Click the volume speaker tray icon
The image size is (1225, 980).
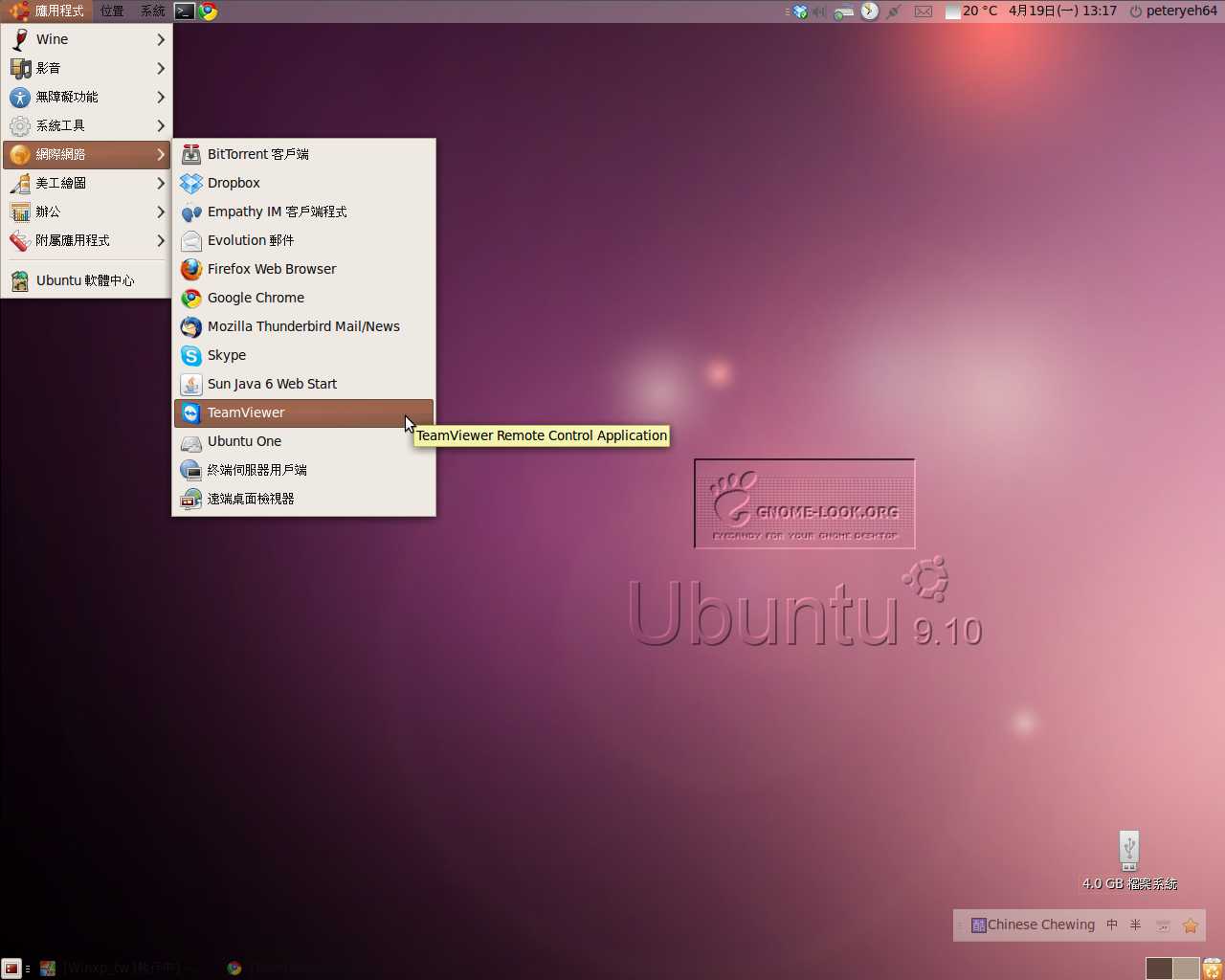[x=819, y=11]
